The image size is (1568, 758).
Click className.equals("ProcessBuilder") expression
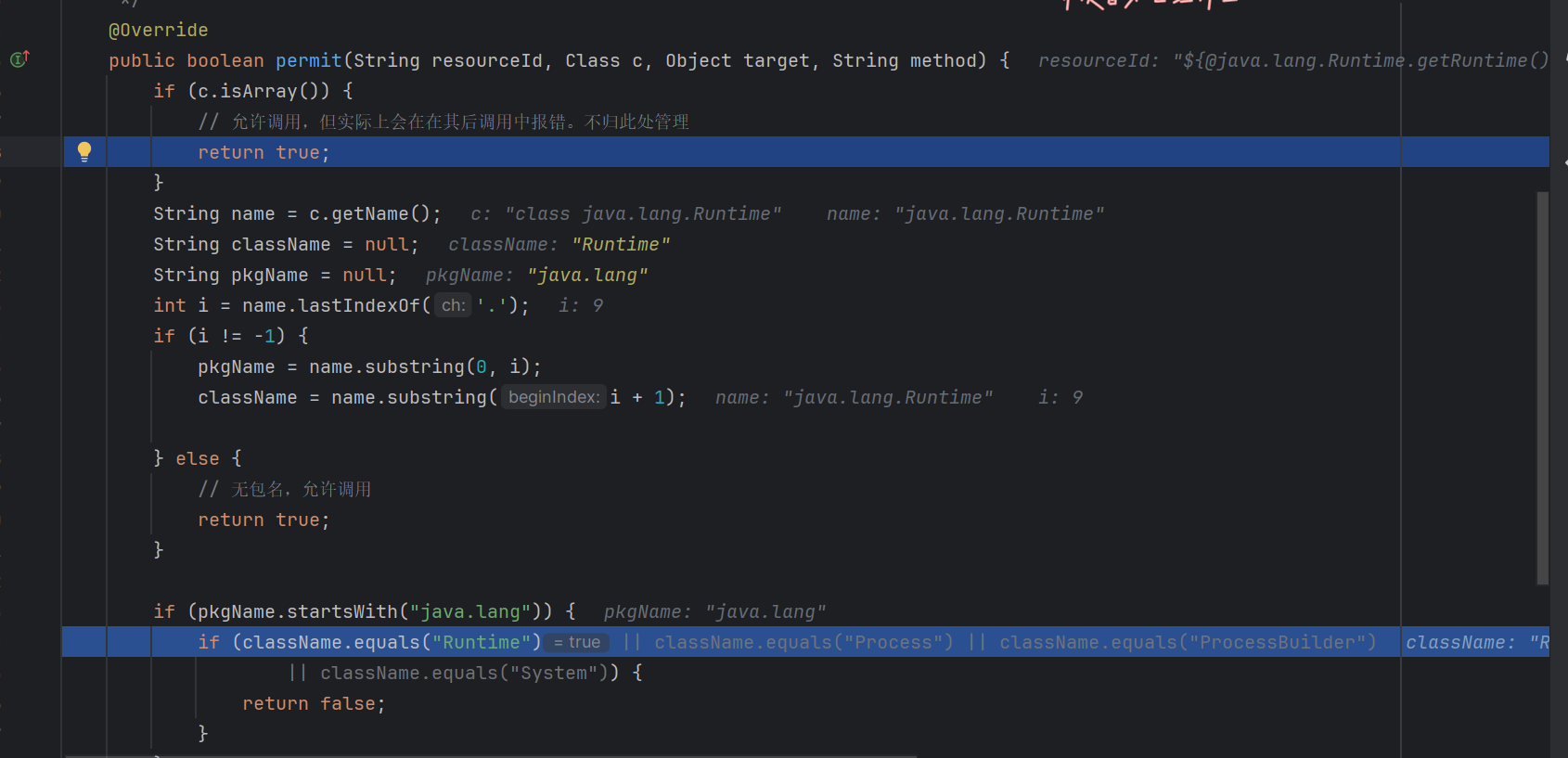1188,642
